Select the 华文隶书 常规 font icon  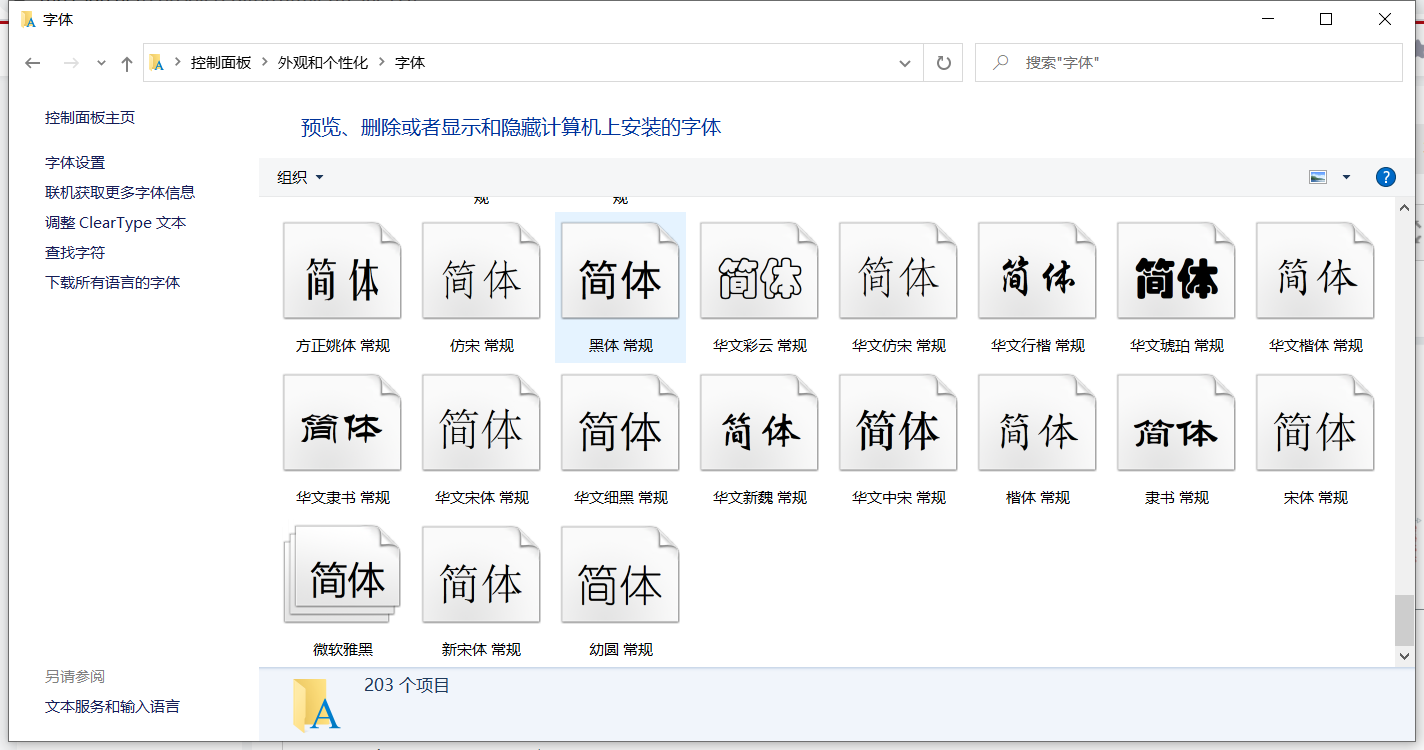pos(342,425)
